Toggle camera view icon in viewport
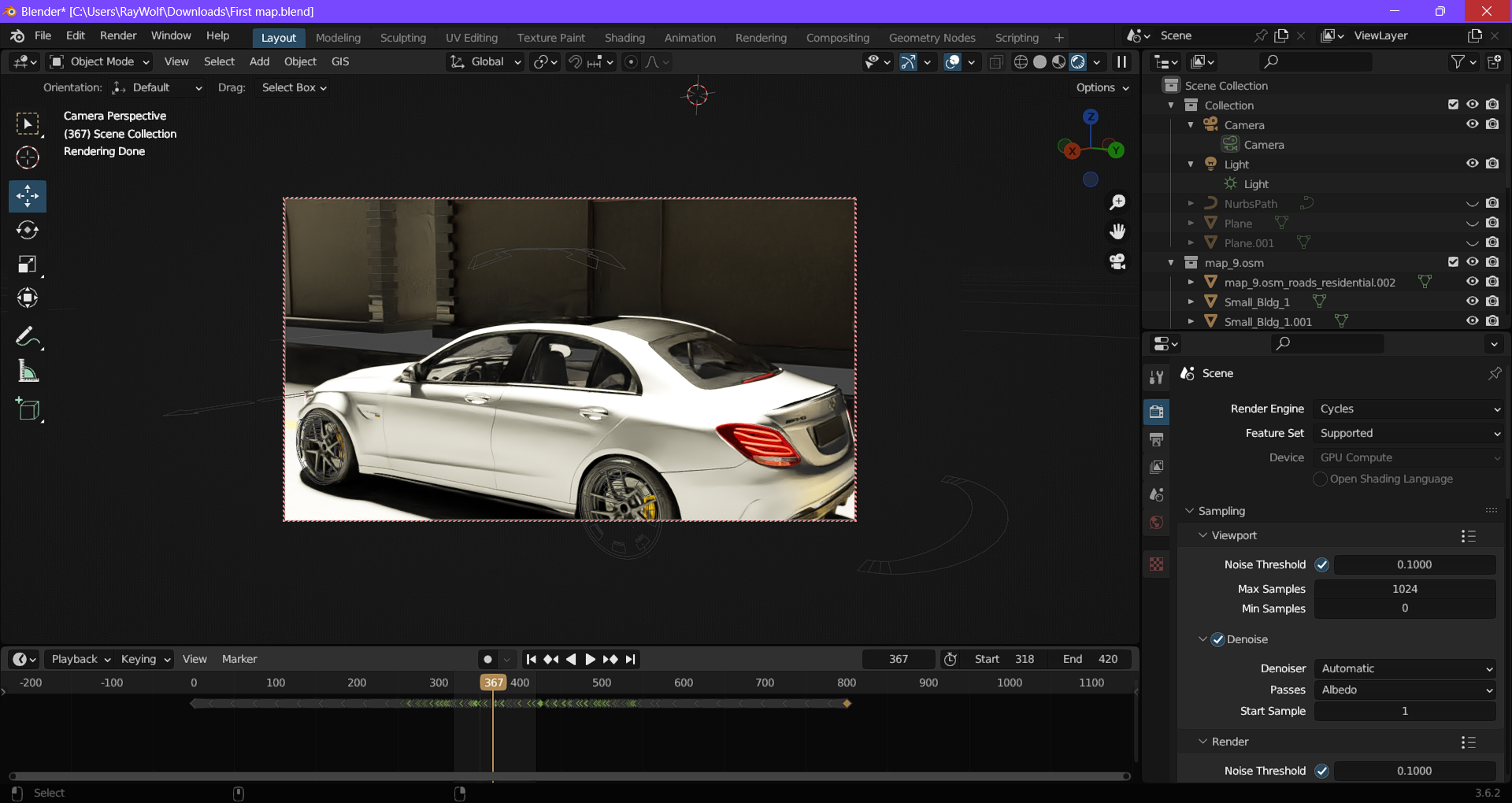This screenshot has width=1512, height=803. pyautogui.click(x=1117, y=261)
